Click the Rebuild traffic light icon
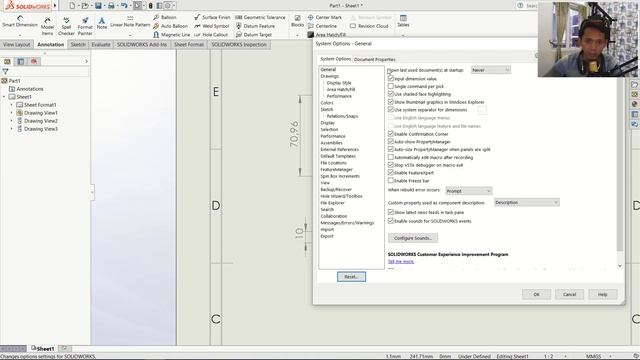The width and height of the screenshot is (640, 360). (x=150, y=6)
